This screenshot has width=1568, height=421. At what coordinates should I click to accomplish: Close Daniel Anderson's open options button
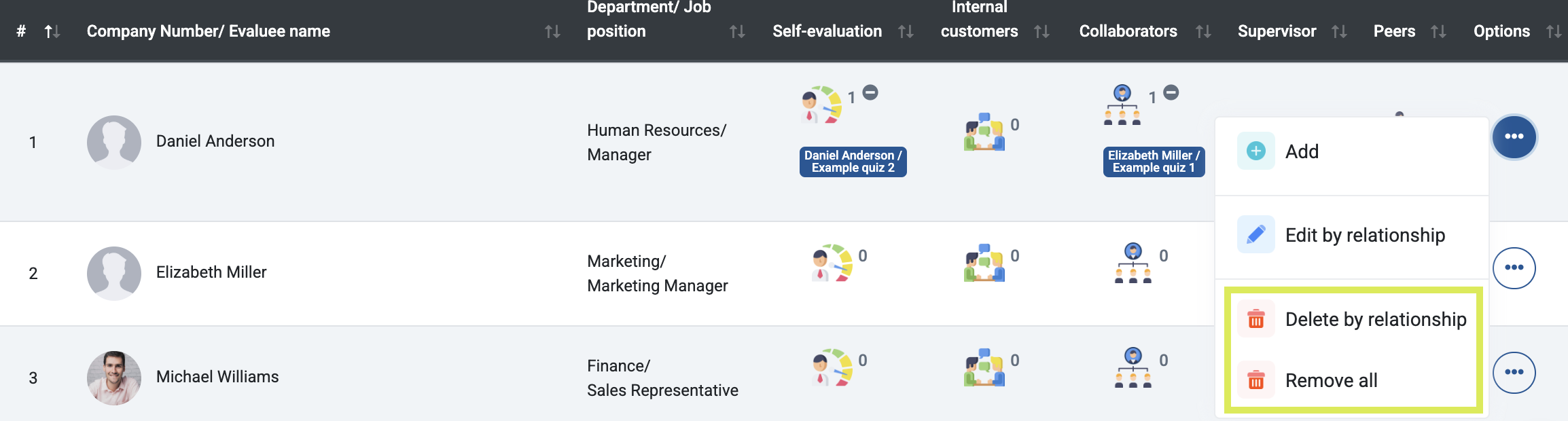(1514, 136)
